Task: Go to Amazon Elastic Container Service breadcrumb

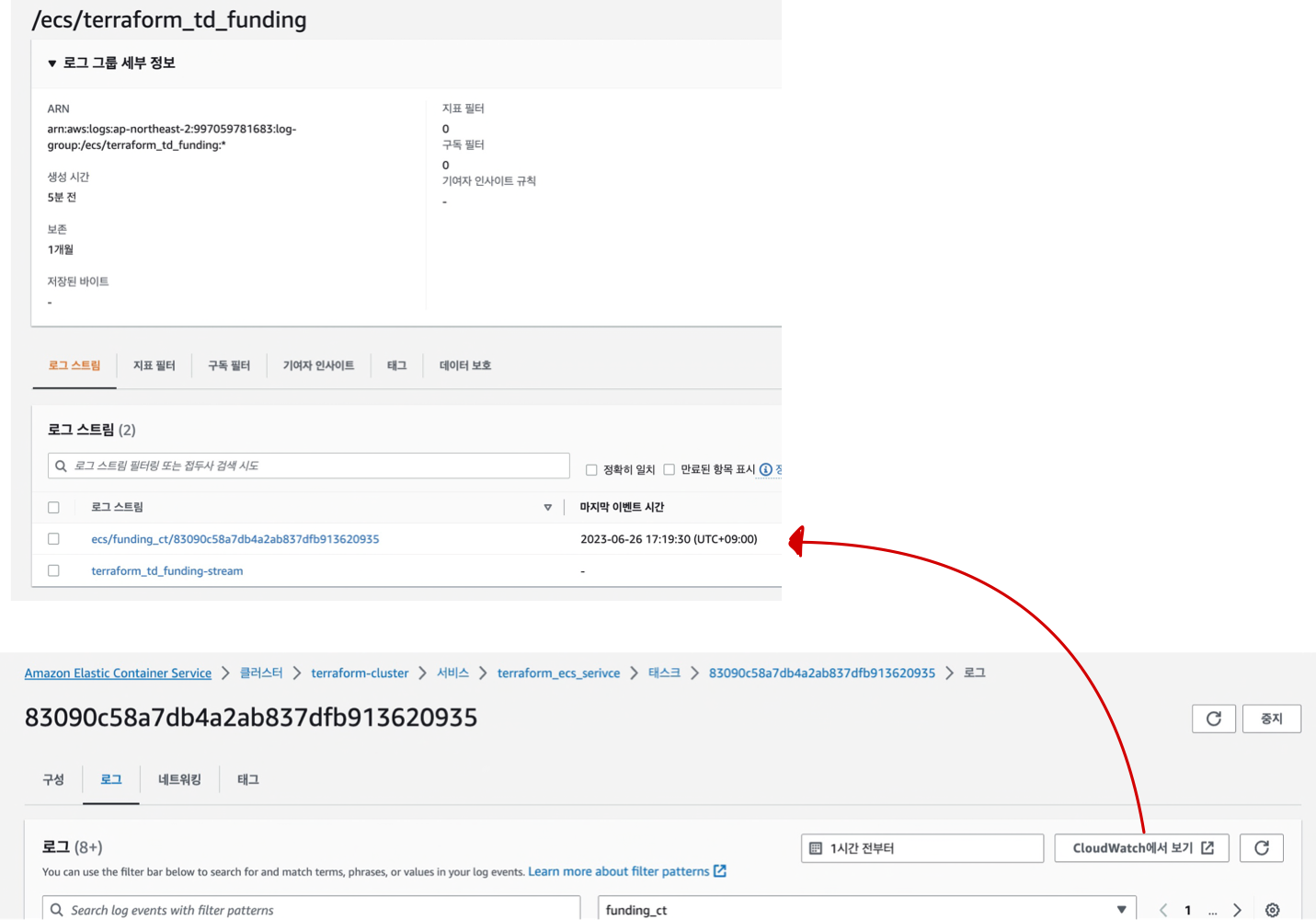Action: click(x=118, y=673)
